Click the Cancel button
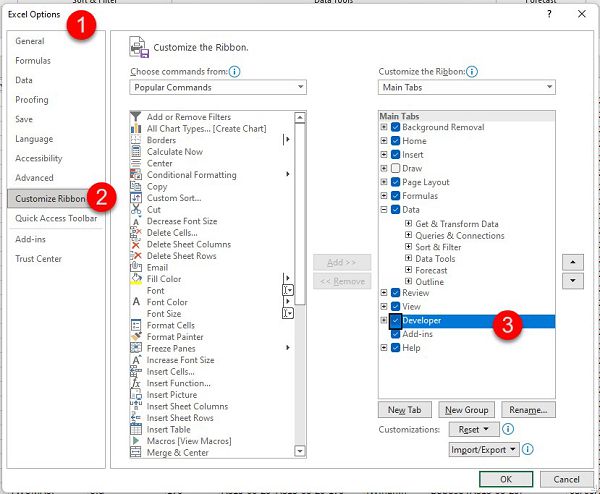 click(566, 479)
